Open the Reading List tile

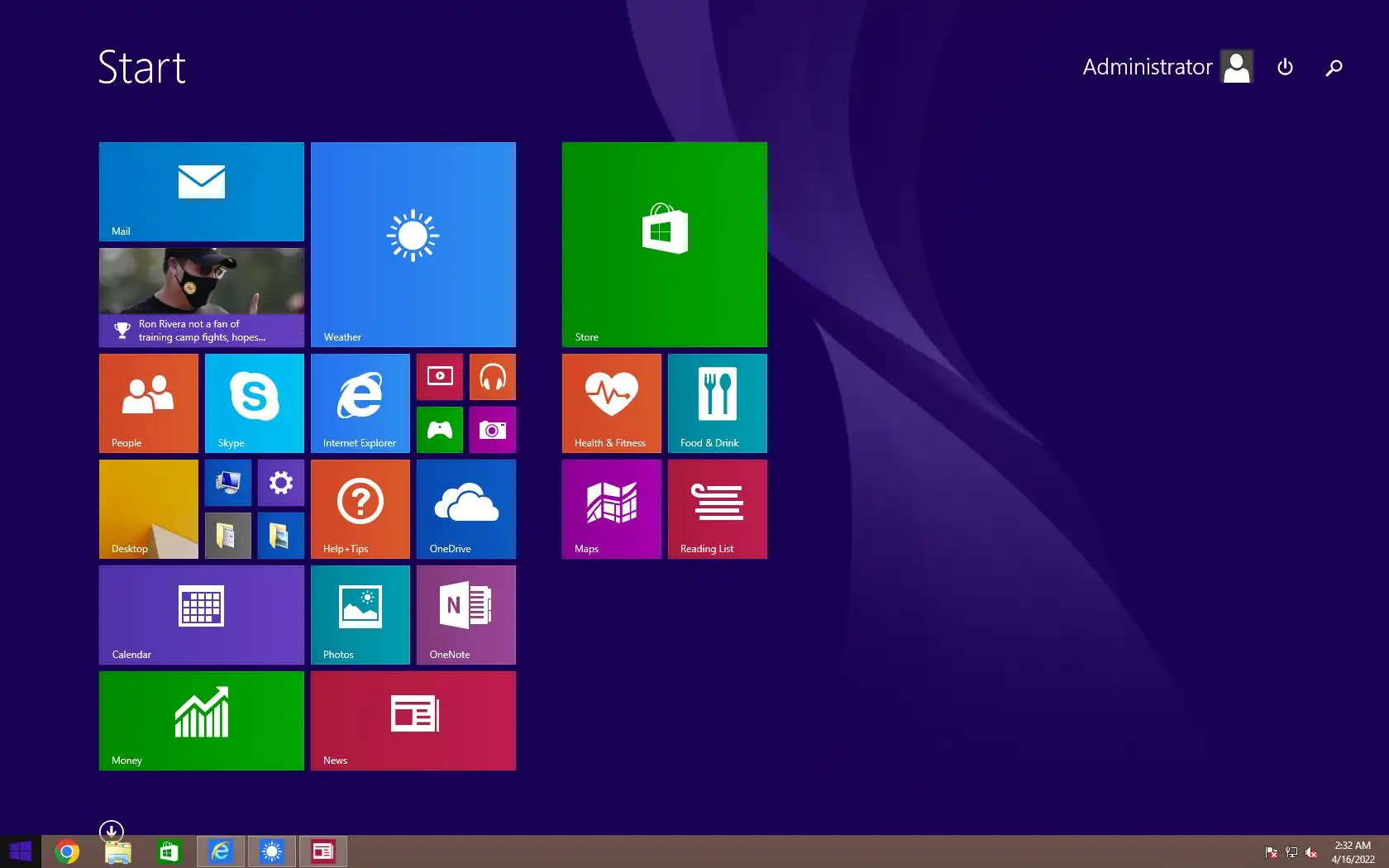coord(718,509)
